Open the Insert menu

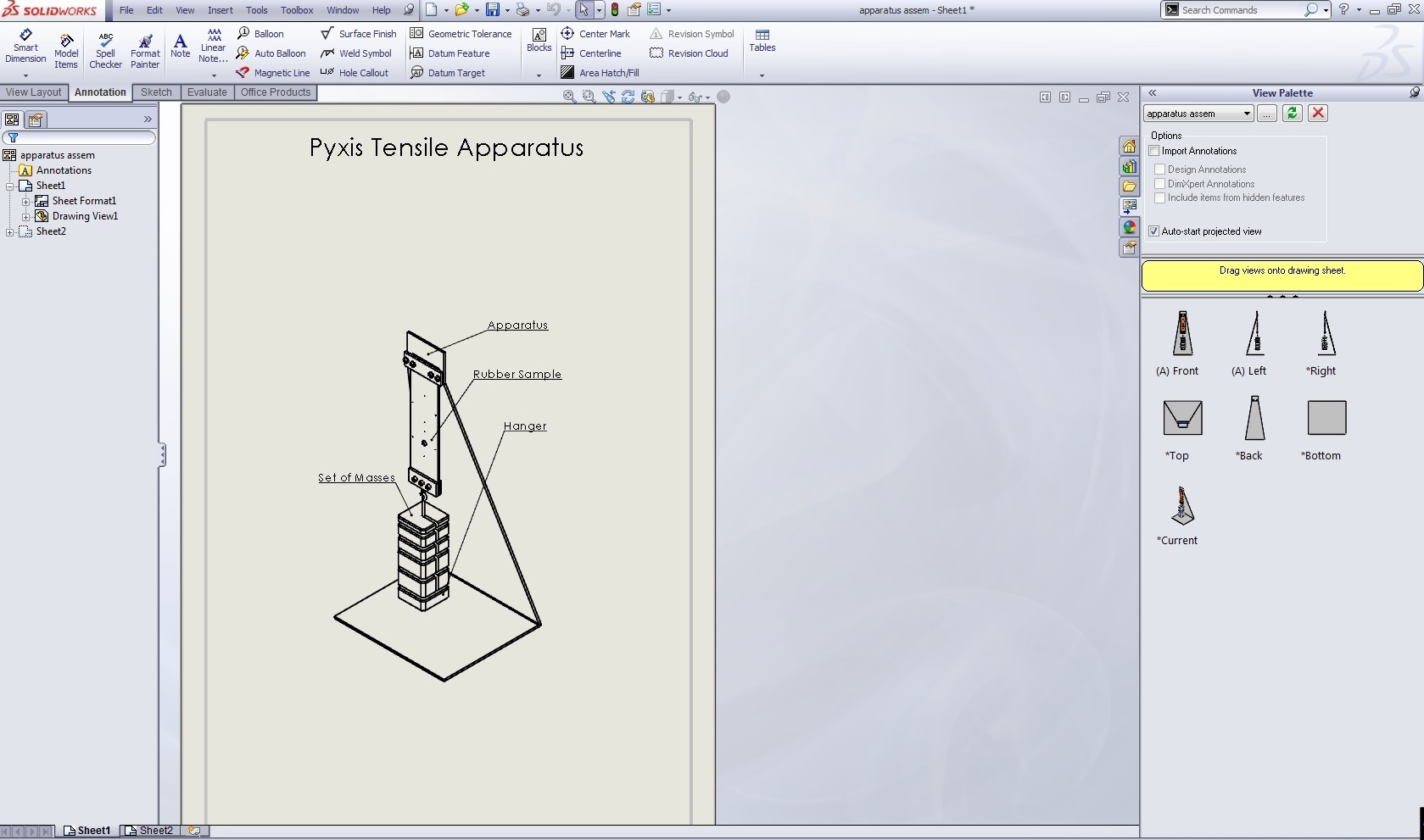220,10
